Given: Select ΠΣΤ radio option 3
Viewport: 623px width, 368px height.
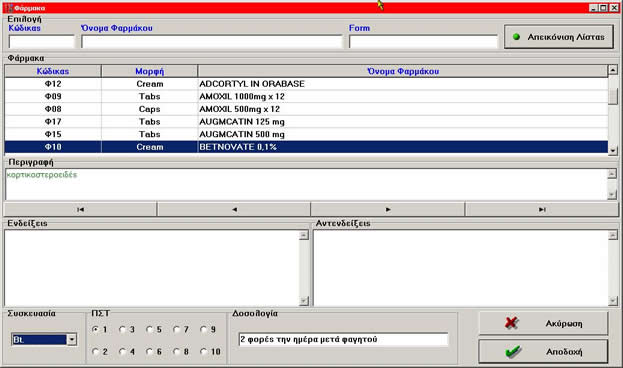Looking at the screenshot, I should pyautogui.click(x=122, y=329).
